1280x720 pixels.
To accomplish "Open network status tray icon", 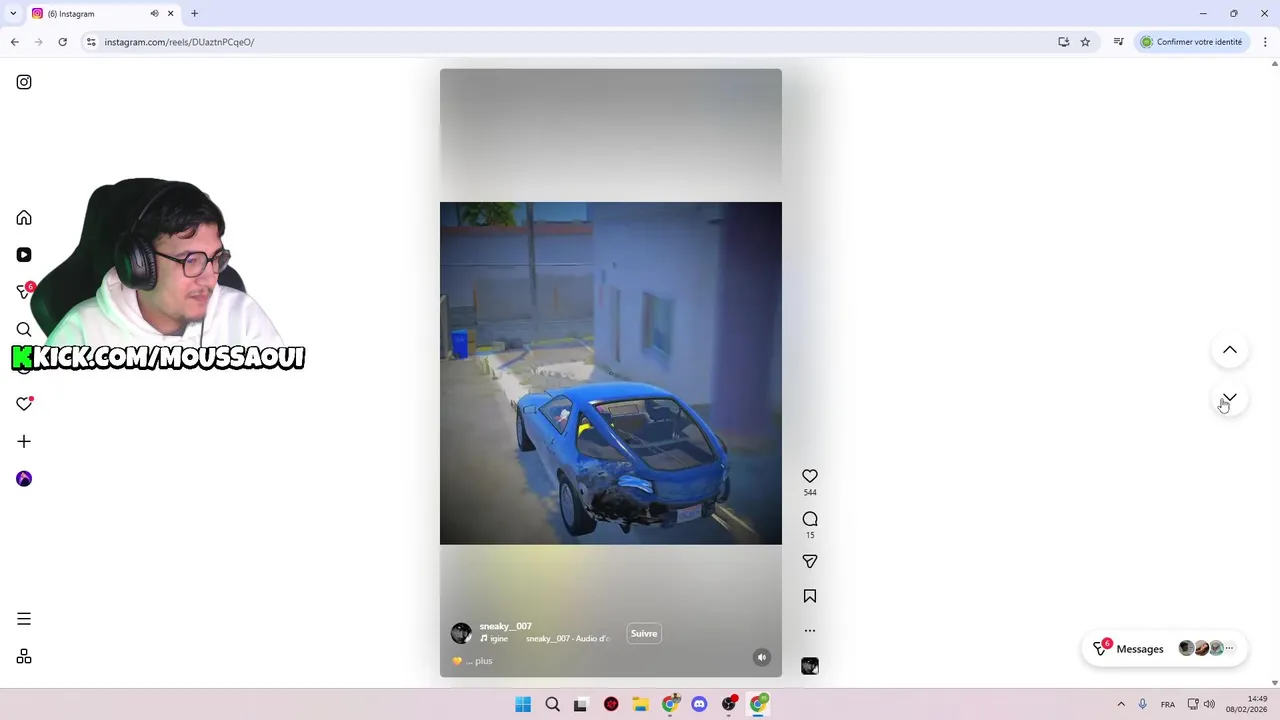I will pyautogui.click(x=1193, y=705).
